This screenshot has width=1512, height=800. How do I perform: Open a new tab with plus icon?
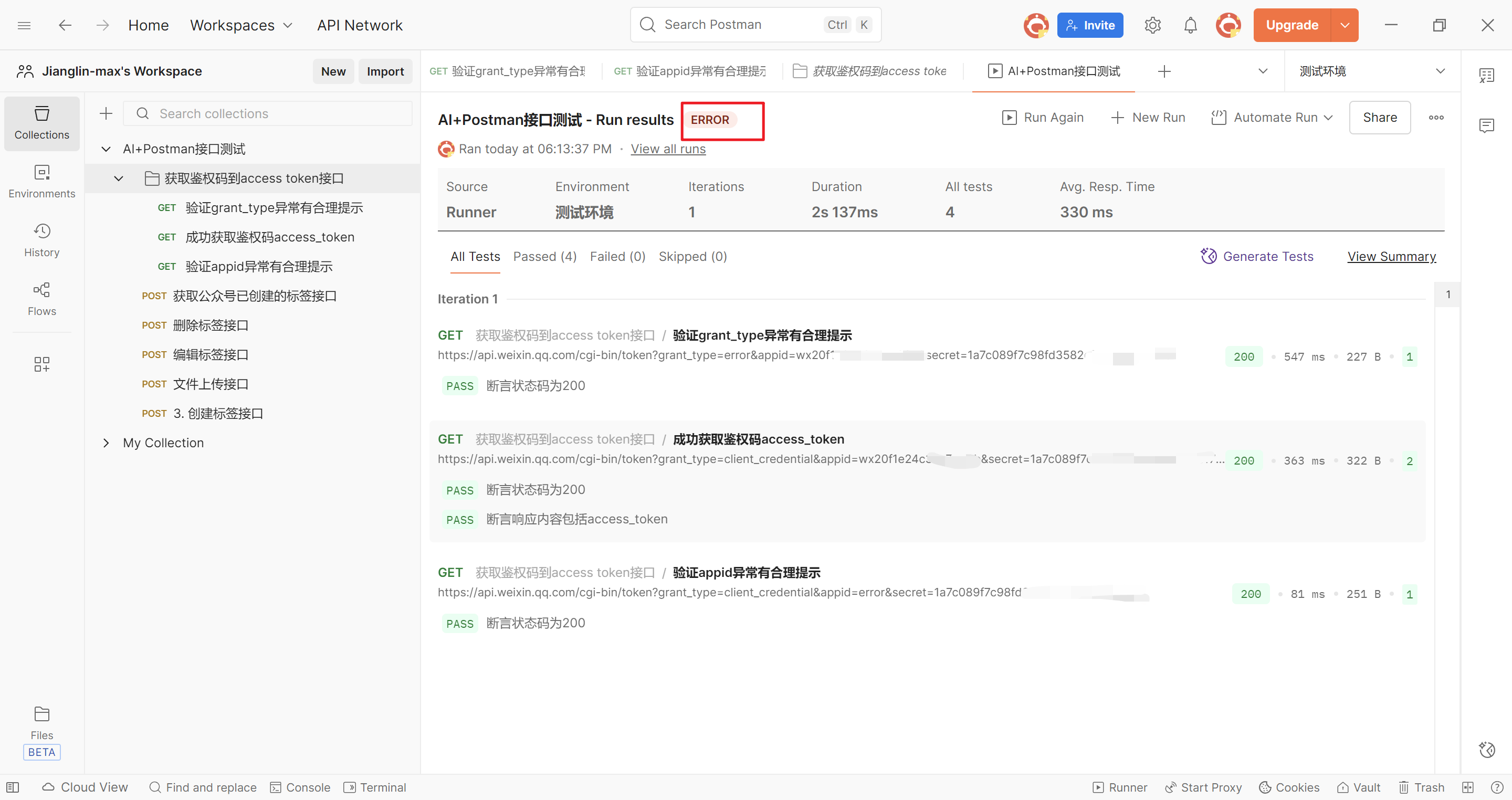(x=1164, y=71)
